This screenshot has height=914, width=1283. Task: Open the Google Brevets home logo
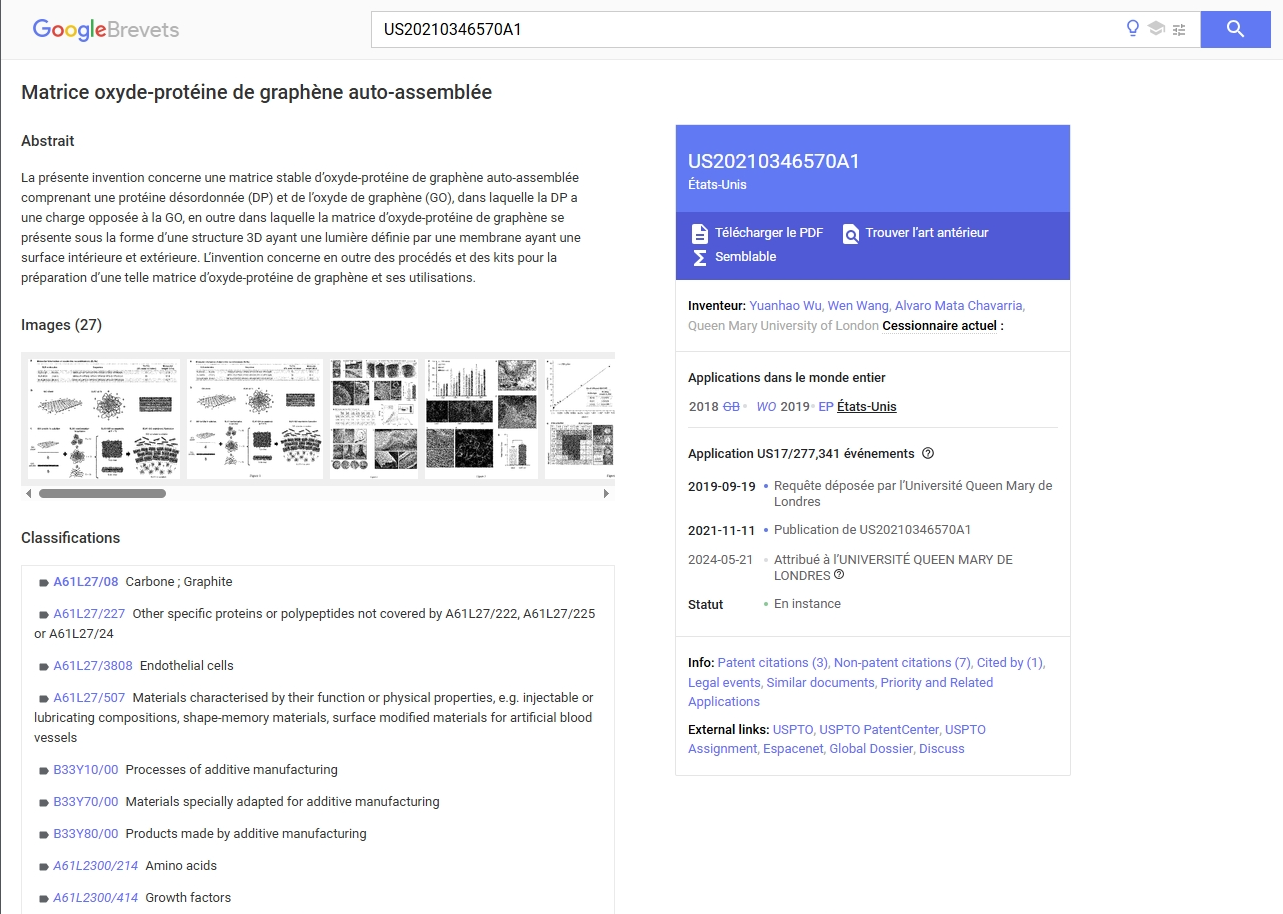pyautogui.click(x=106, y=29)
